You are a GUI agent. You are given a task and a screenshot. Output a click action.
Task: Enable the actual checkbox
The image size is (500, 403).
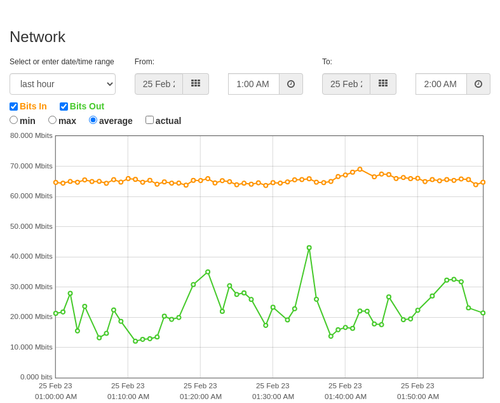coord(150,120)
